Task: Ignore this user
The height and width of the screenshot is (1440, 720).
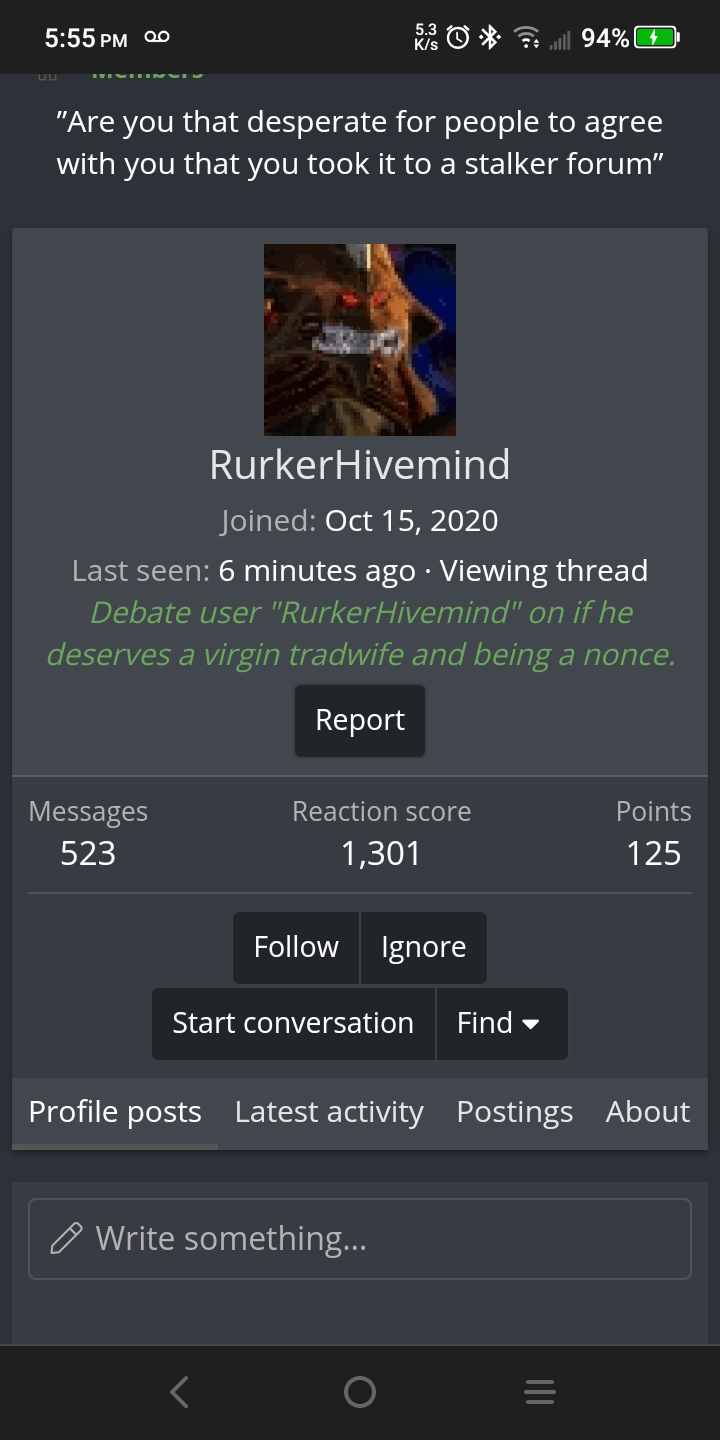Action: [424, 948]
